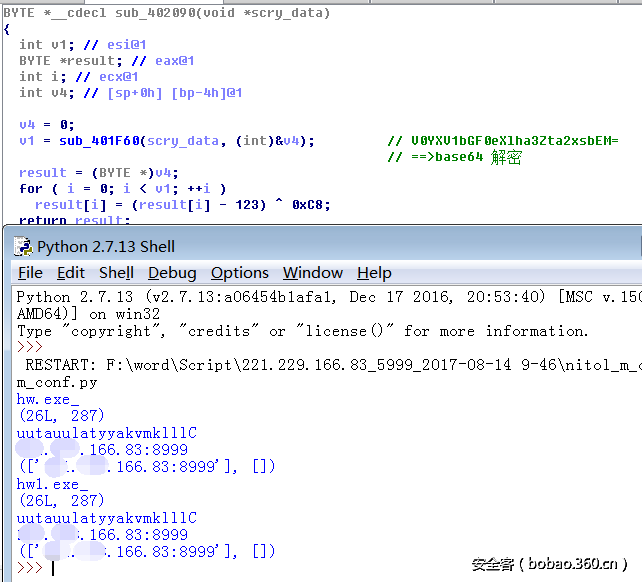Viewport: 642px width, 582px height.
Task: Click the Python Shell window title icon
Action: (23, 247)
